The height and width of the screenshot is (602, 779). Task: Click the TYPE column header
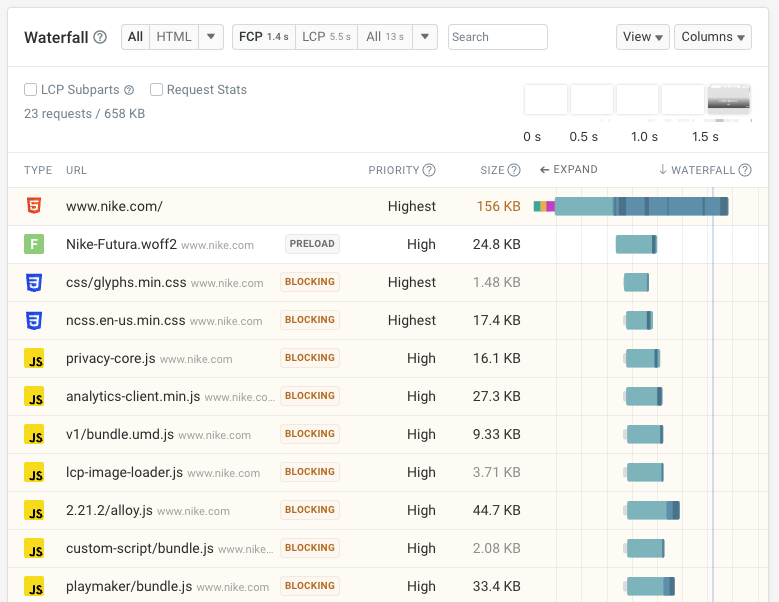38,170
